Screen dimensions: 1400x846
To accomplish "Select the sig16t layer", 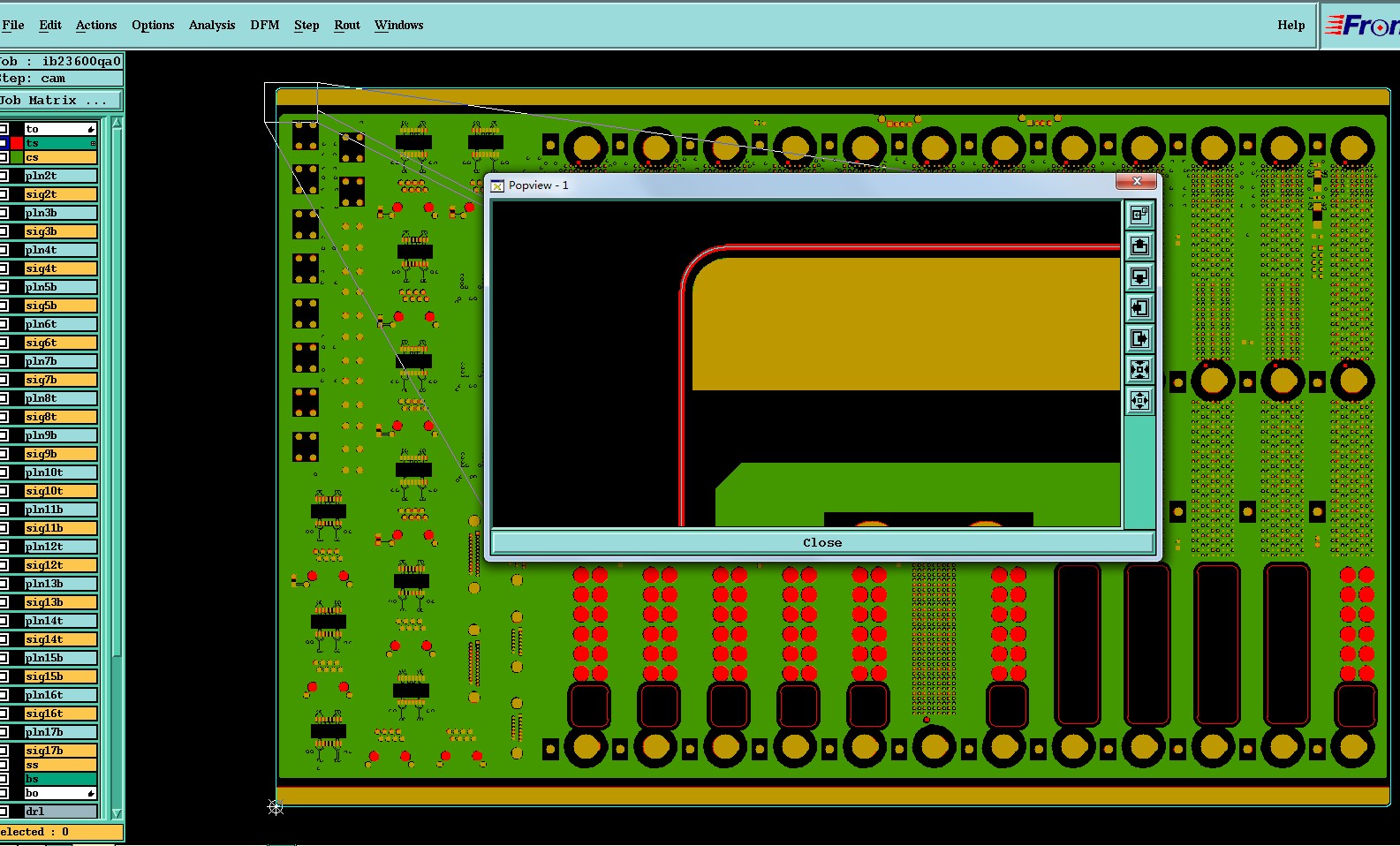I will coord(61,714).
